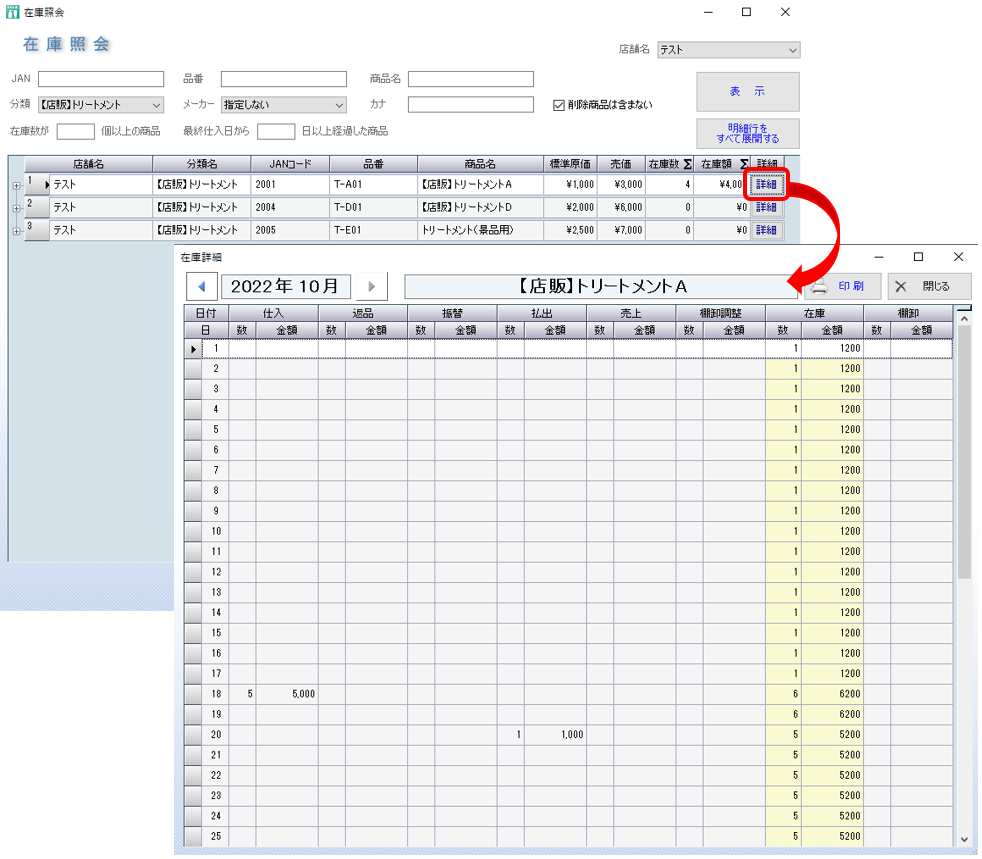
Task: Click the JAN input field
Action: (x=101, y=79)
